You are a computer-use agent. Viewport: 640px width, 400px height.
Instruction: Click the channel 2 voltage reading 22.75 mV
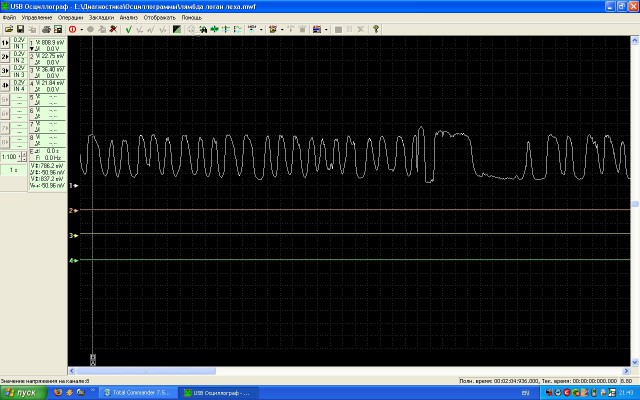pos(52,56)
